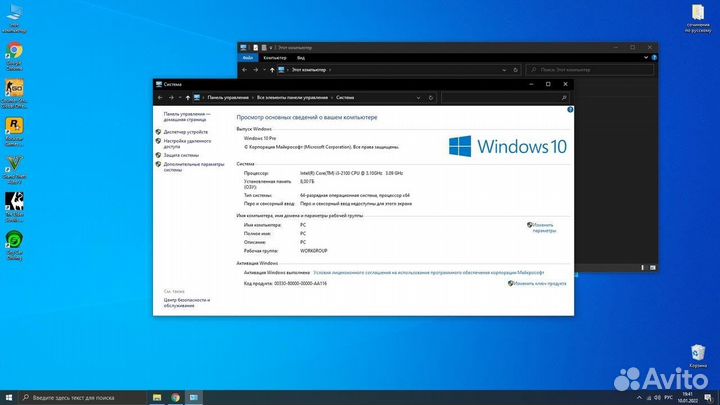The height and width of the screenshot is (405, 720).
Task: Click Change product key link
Action: pos(540,283)
